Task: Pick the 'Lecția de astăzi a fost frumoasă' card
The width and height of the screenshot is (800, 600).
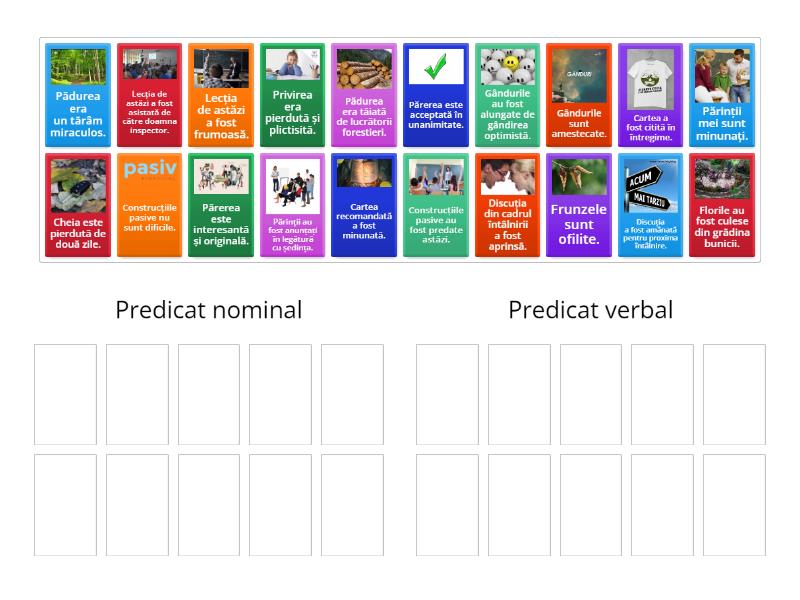Action: [221, 95]
